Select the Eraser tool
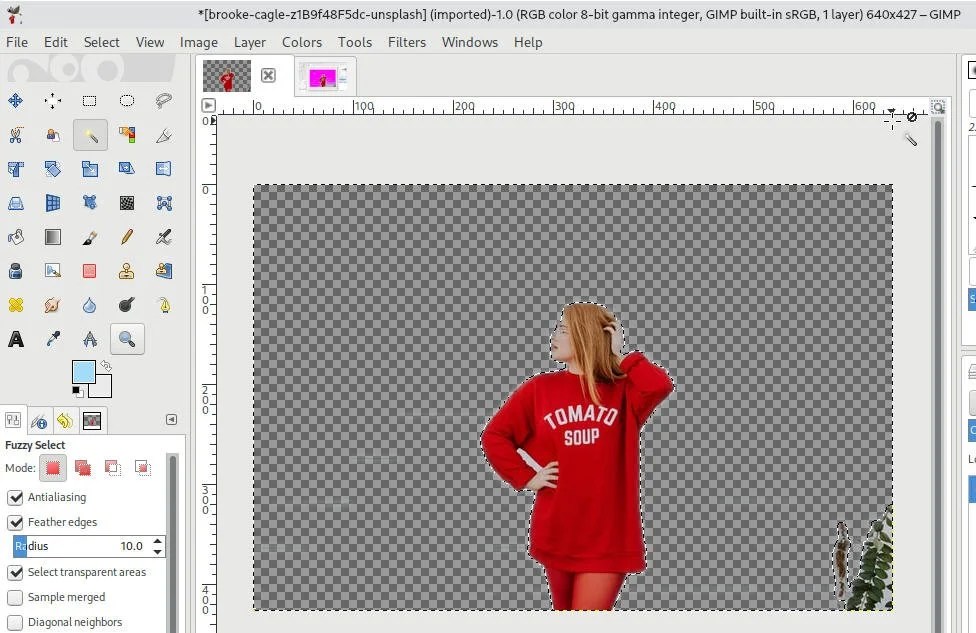This screenshot has width=976, height=633. click(x=90, y=271)
